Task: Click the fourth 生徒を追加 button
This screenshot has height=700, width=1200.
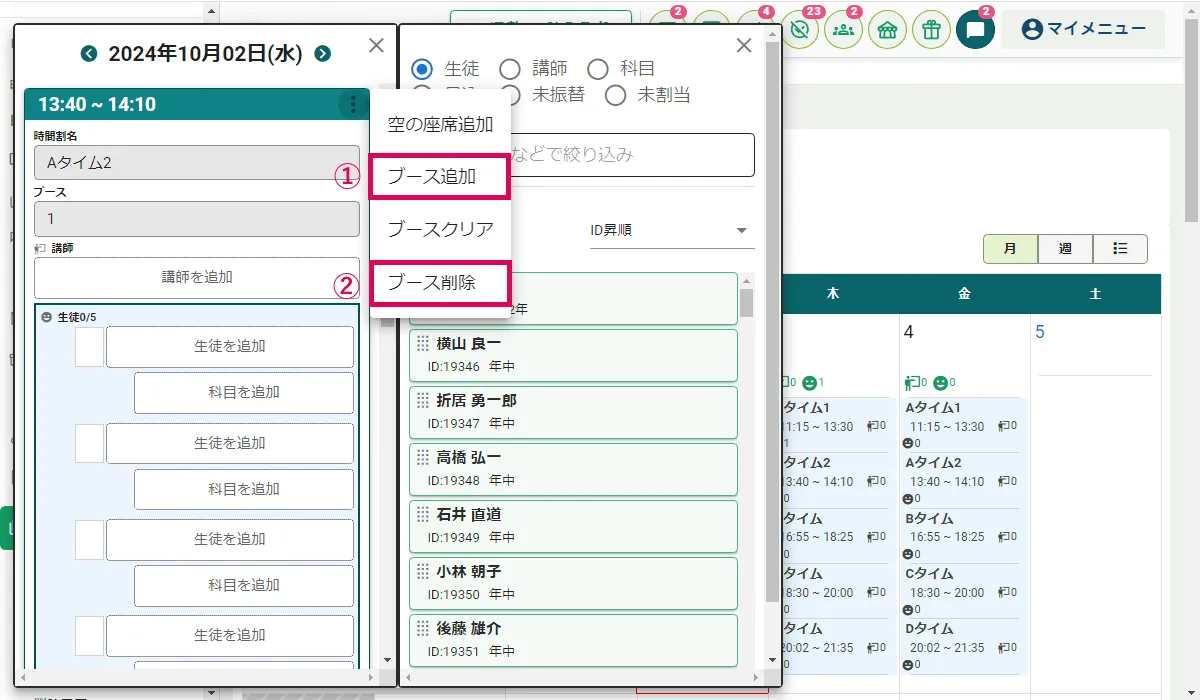Action: 230,635
